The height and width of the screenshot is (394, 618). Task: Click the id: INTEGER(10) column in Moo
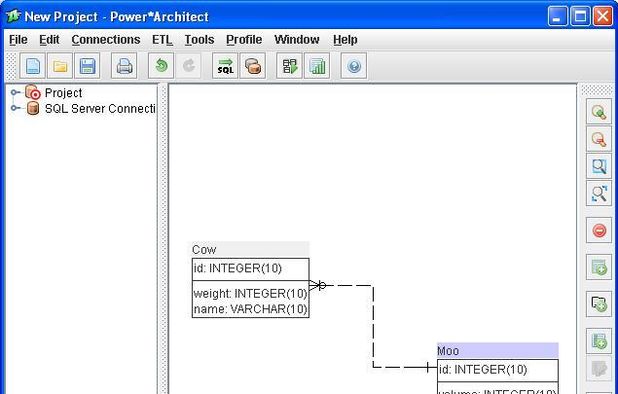tap(483, 370)
